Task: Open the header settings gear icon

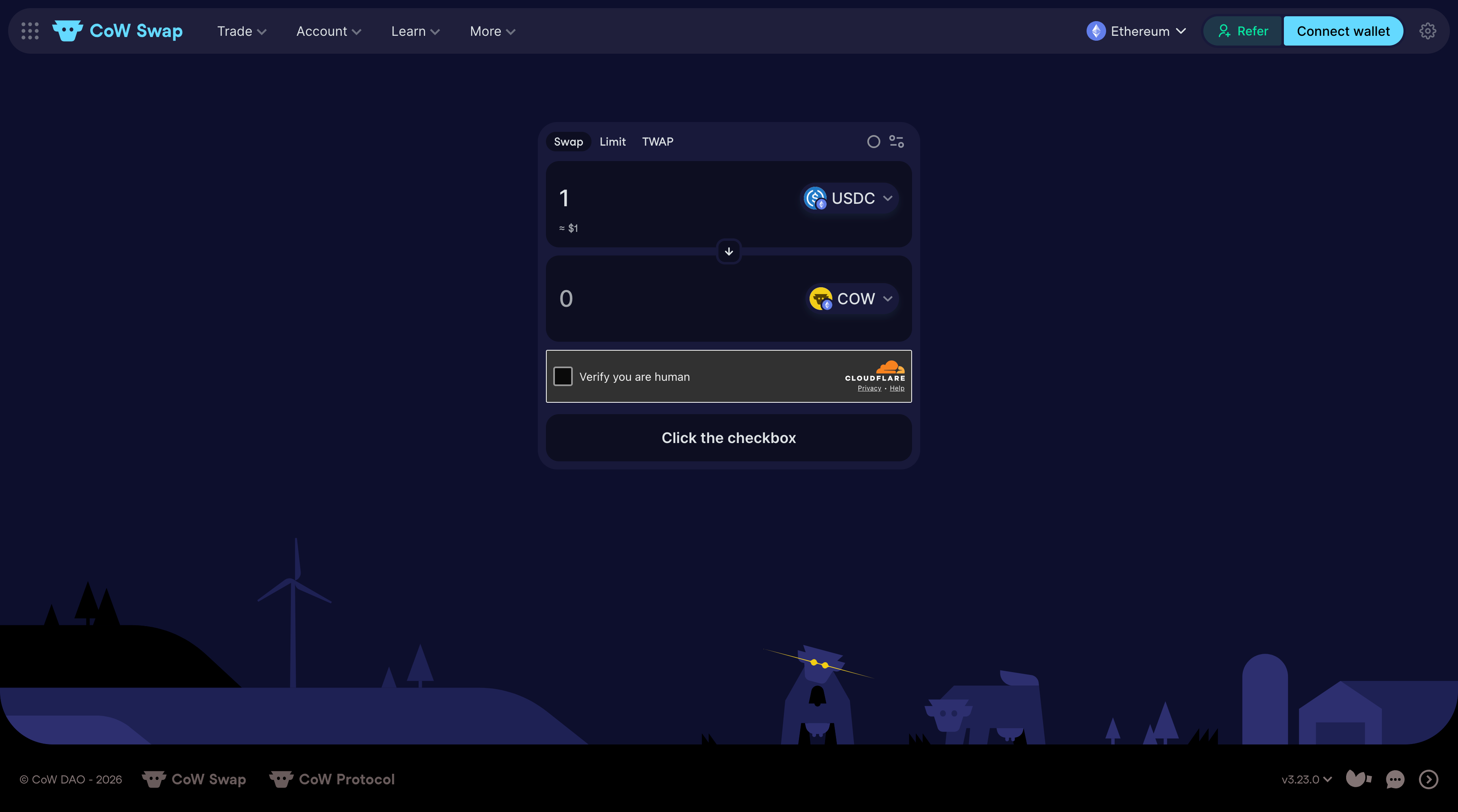Action: [x=1428, y=31]
